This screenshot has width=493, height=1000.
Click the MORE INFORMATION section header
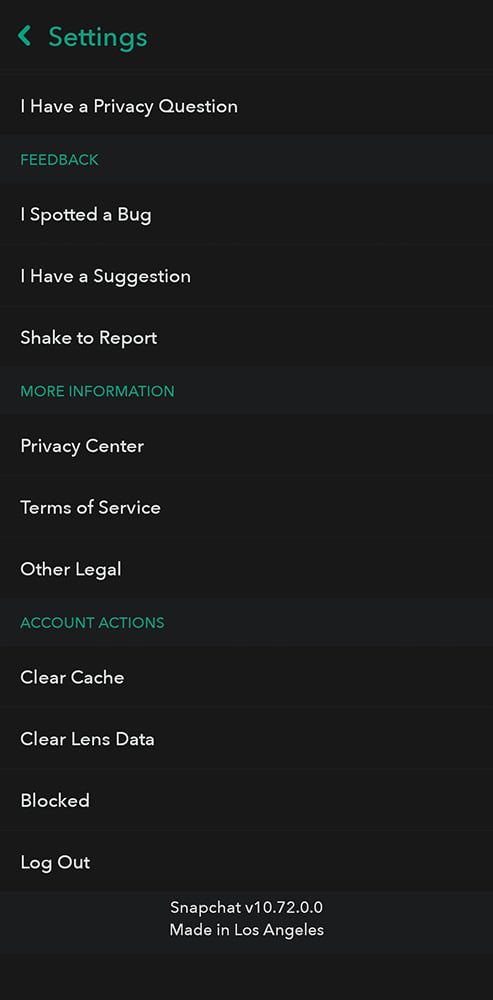(x=97, y=391)
